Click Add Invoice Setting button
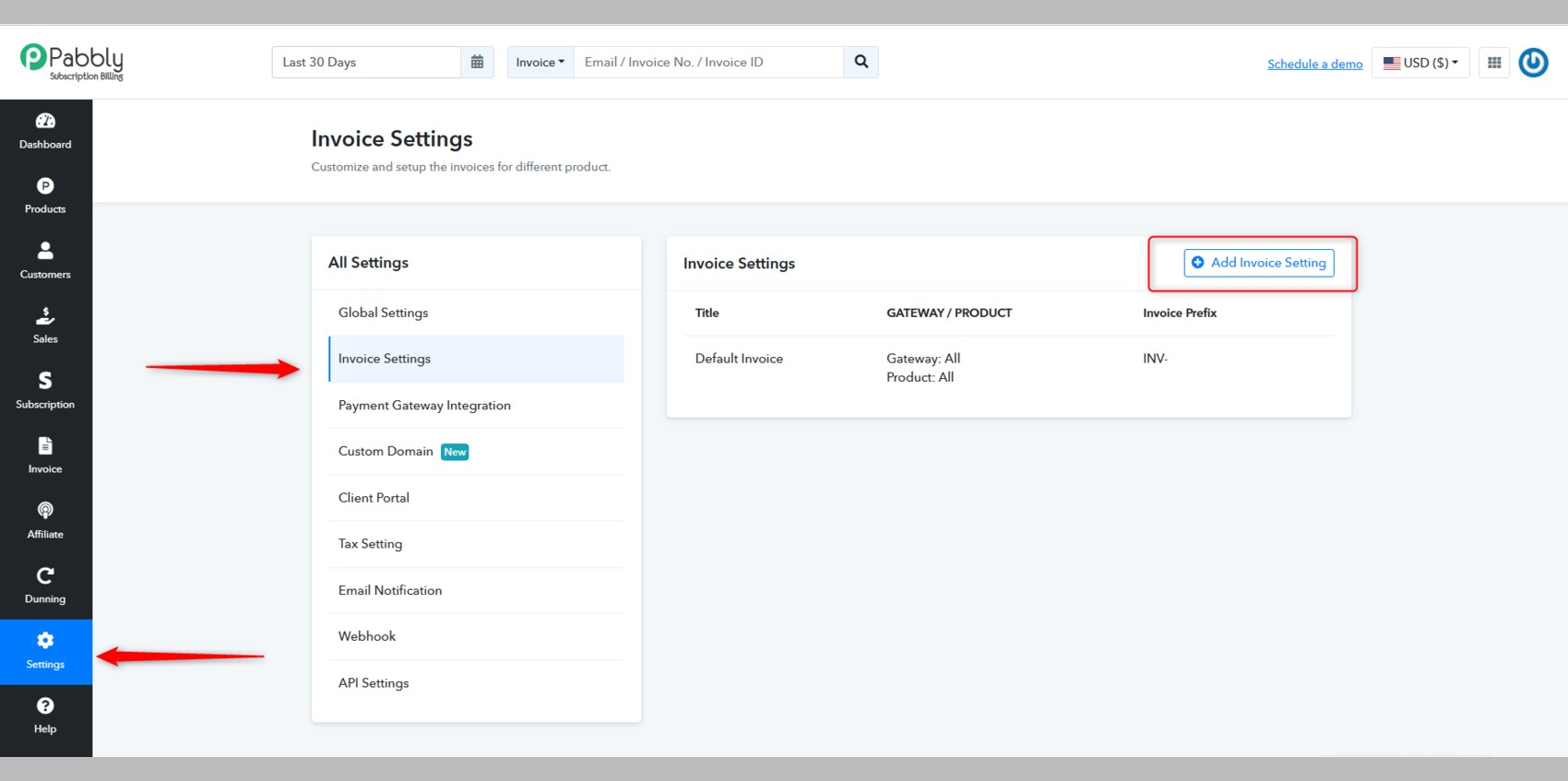This screenshot has width=1568, height=781. (1259, 263)
